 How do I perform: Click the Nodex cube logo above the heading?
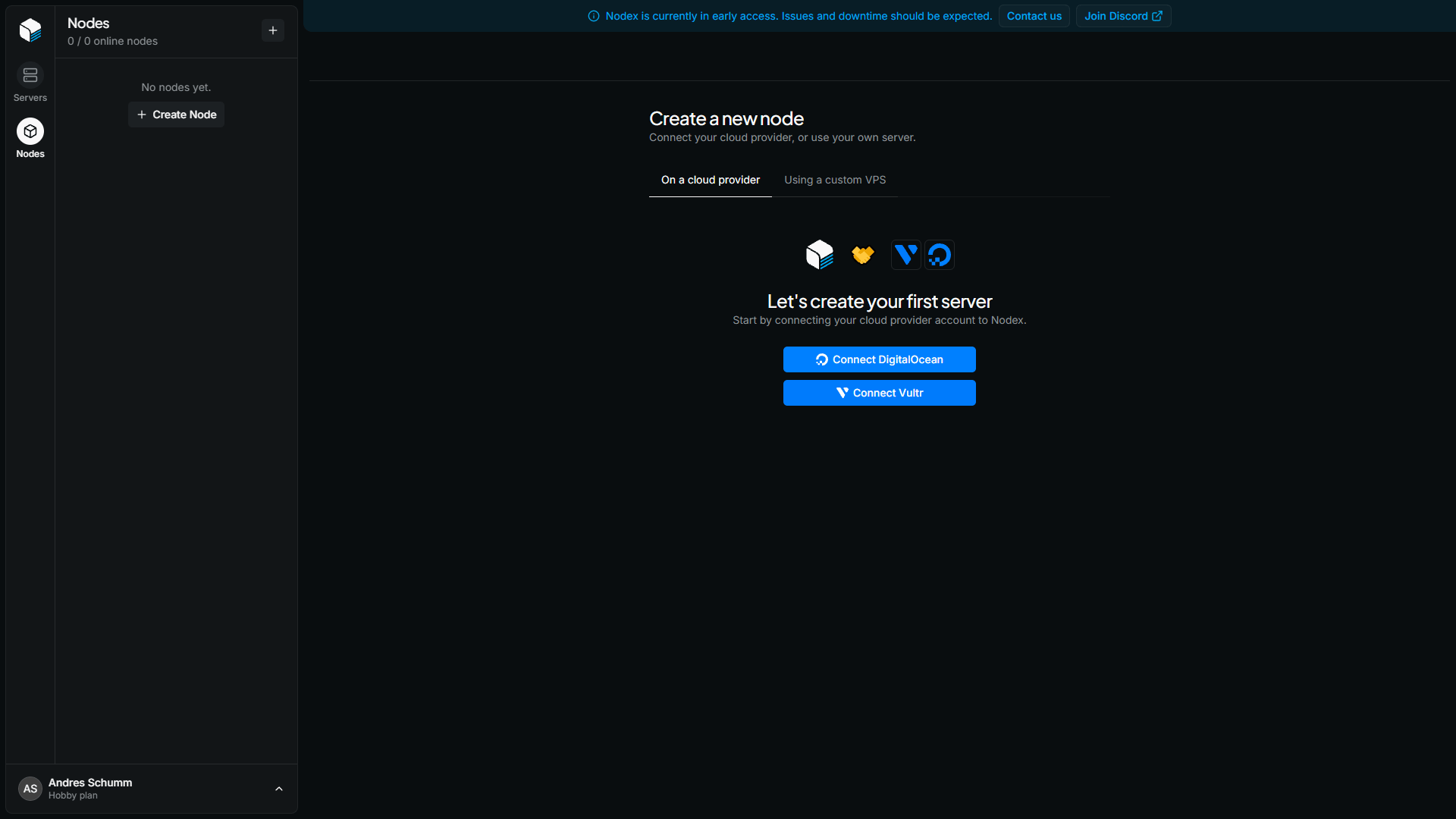coord(820,255)
